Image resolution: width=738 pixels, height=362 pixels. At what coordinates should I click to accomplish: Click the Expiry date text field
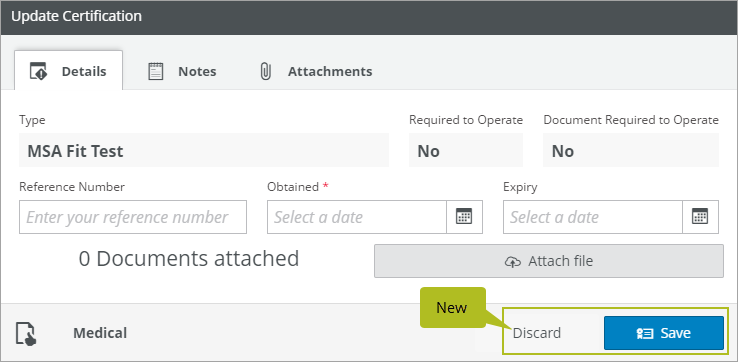coord(593,217)
